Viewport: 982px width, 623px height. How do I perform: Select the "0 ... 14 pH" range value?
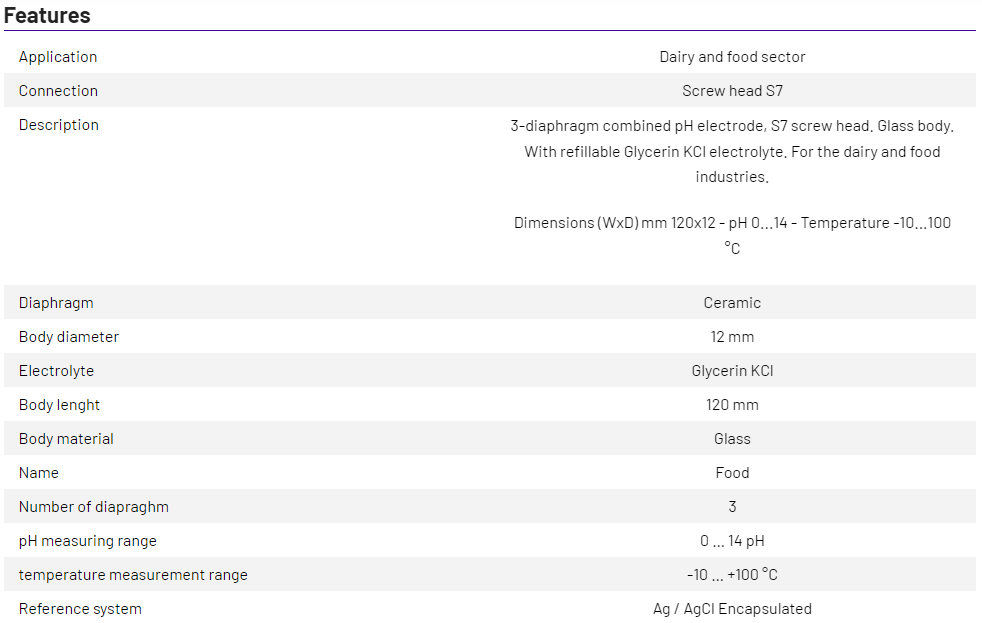(x=732, y=541)
